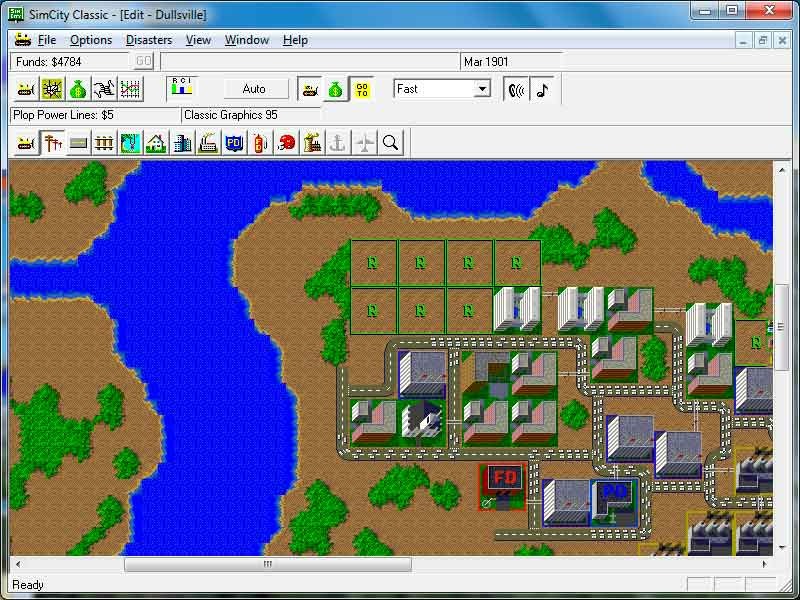Select the Residential zone house icon
Viewport: 800px width, 600px height.
tap(156, 143)
